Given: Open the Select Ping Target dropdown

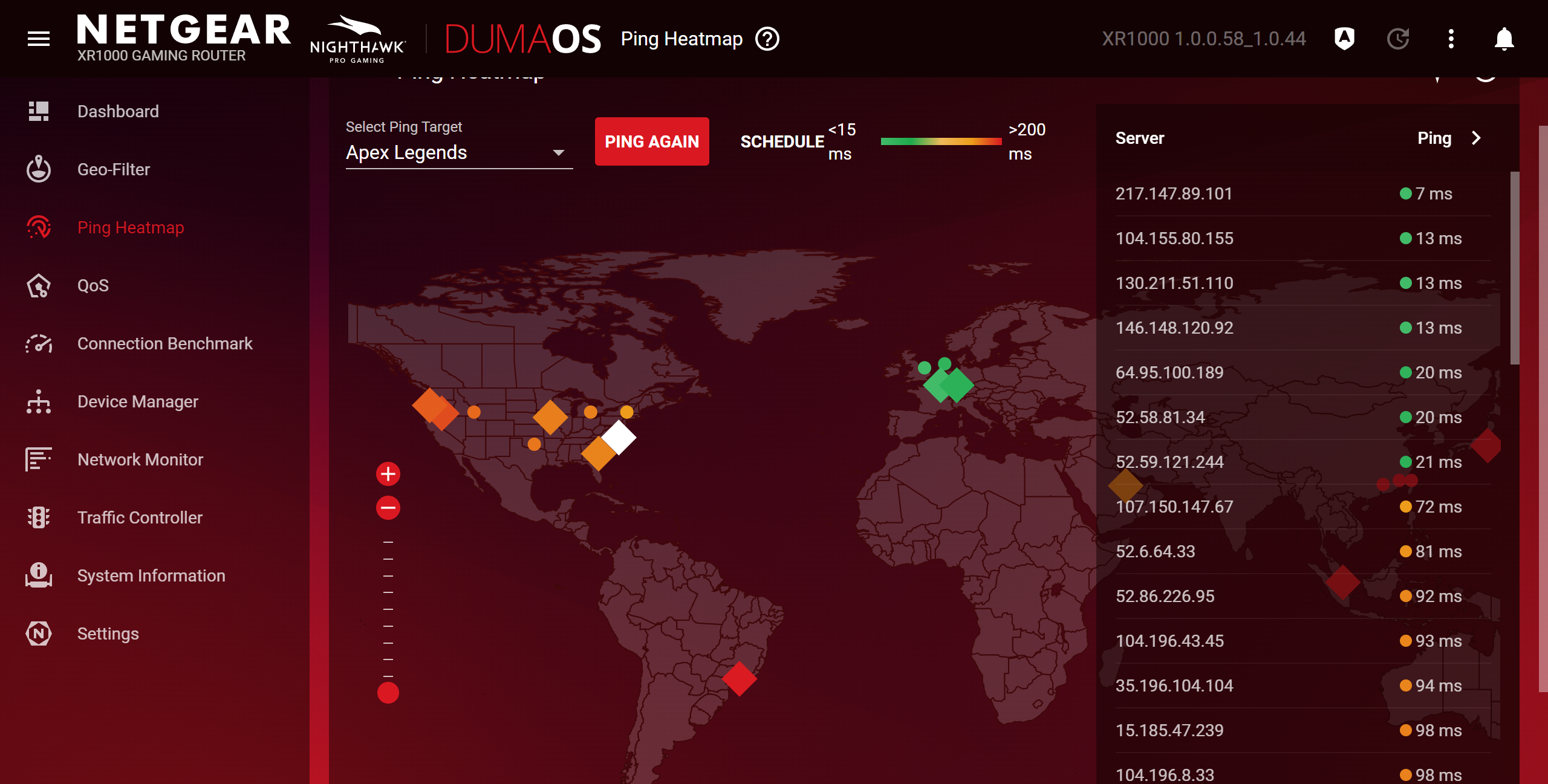Looking at the screenshot, I should (458, 152).
